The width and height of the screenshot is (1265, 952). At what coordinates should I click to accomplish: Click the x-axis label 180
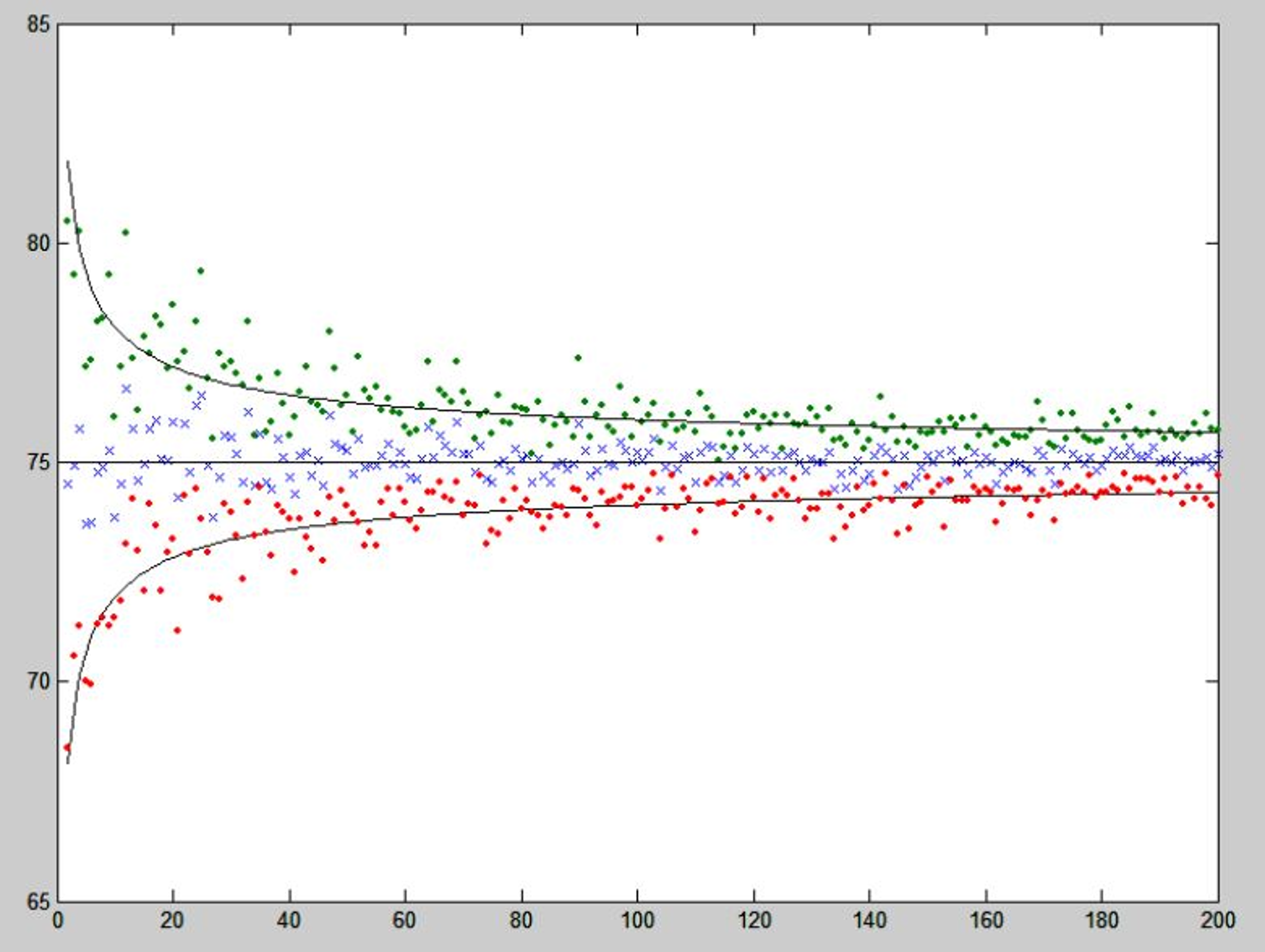(x=1102, y=921)
